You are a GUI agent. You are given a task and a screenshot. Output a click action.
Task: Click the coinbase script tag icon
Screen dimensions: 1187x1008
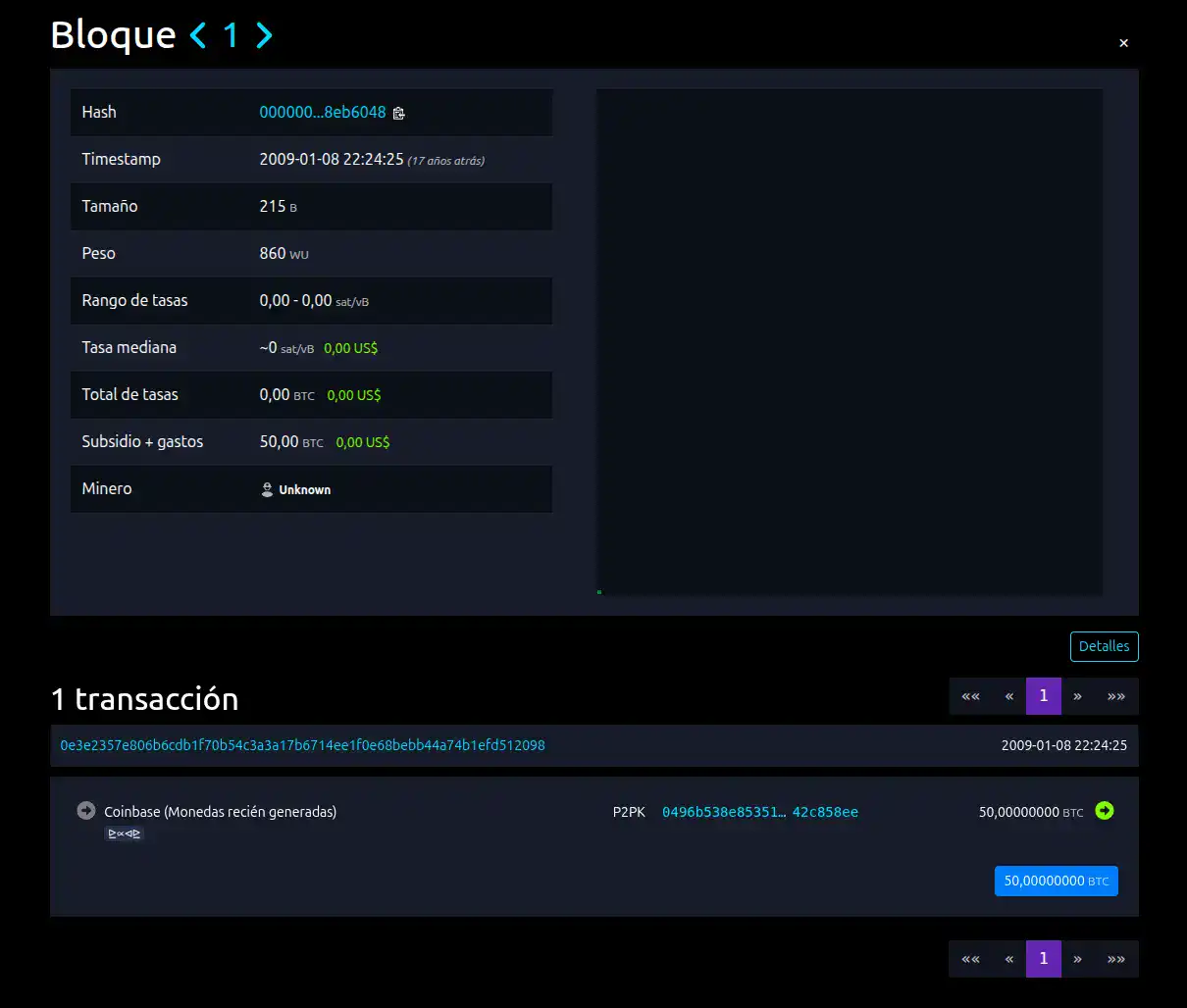pyautogui.click(x=125, y=833)
